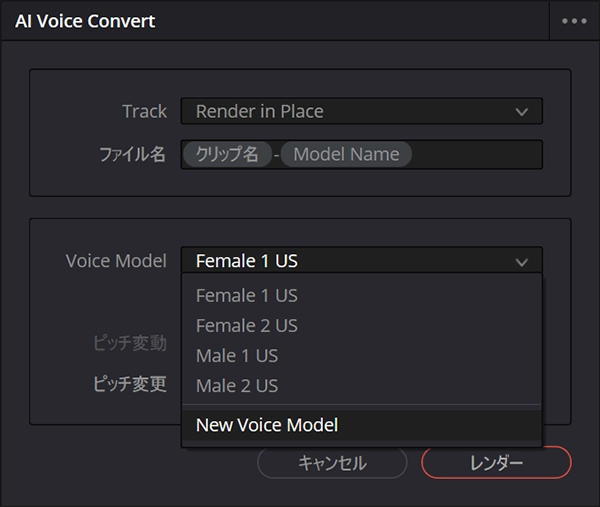Click the AI Voice Convert title
The height and width of the screenshot is (507, 600).
(85, 21)
